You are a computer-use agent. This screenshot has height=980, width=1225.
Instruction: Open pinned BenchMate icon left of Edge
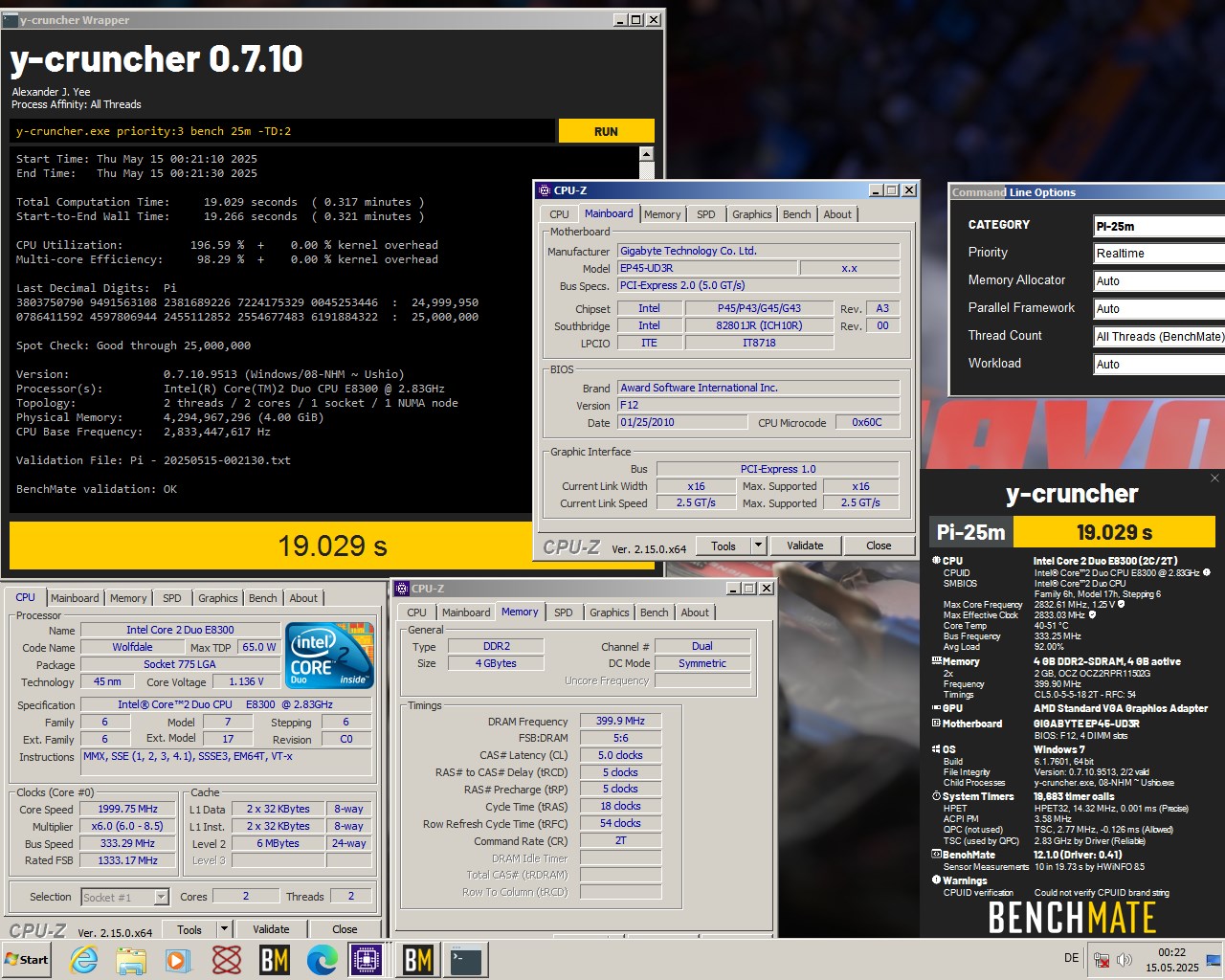click(x=275, y=959)
